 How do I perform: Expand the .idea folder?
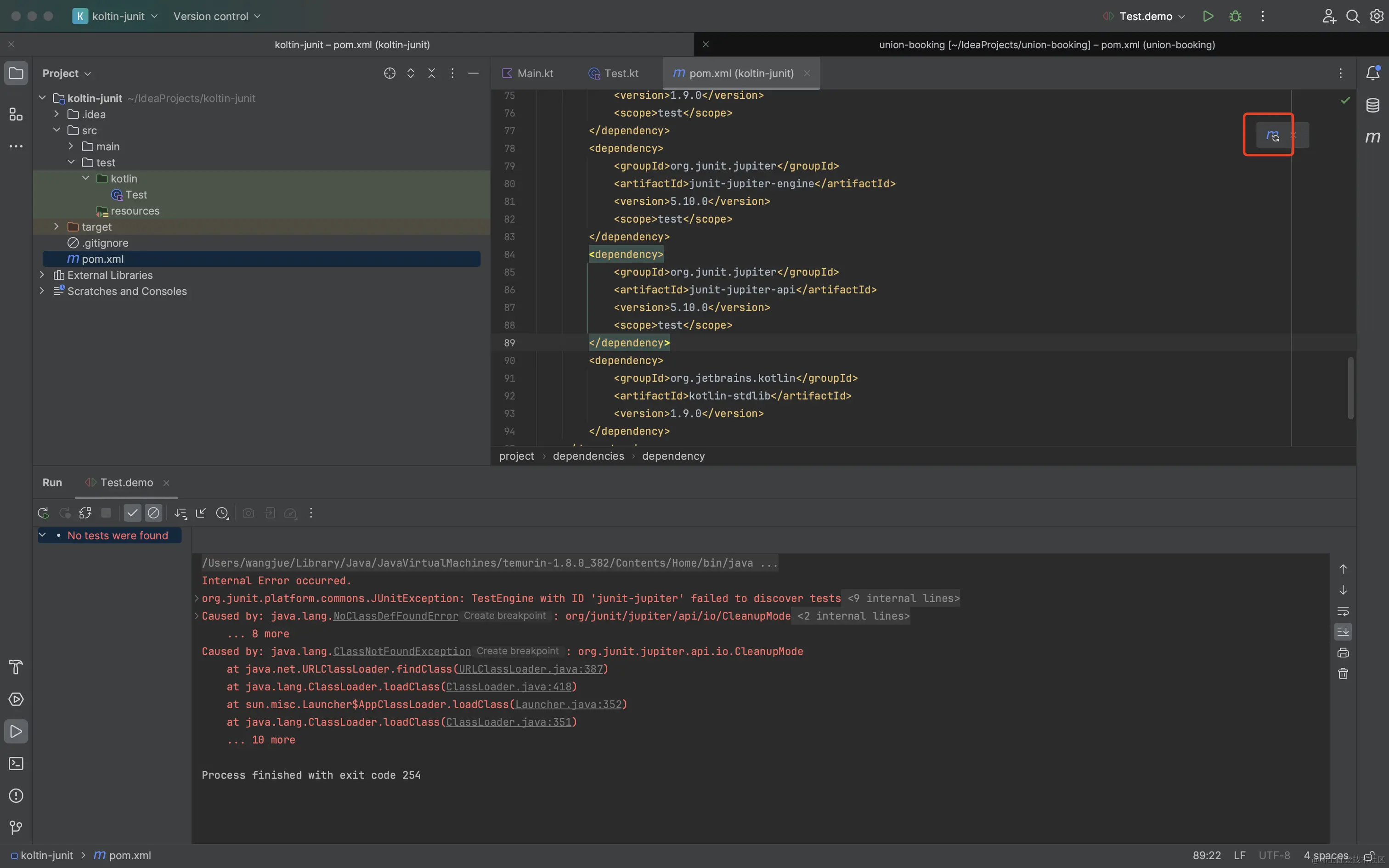point(56,114)
